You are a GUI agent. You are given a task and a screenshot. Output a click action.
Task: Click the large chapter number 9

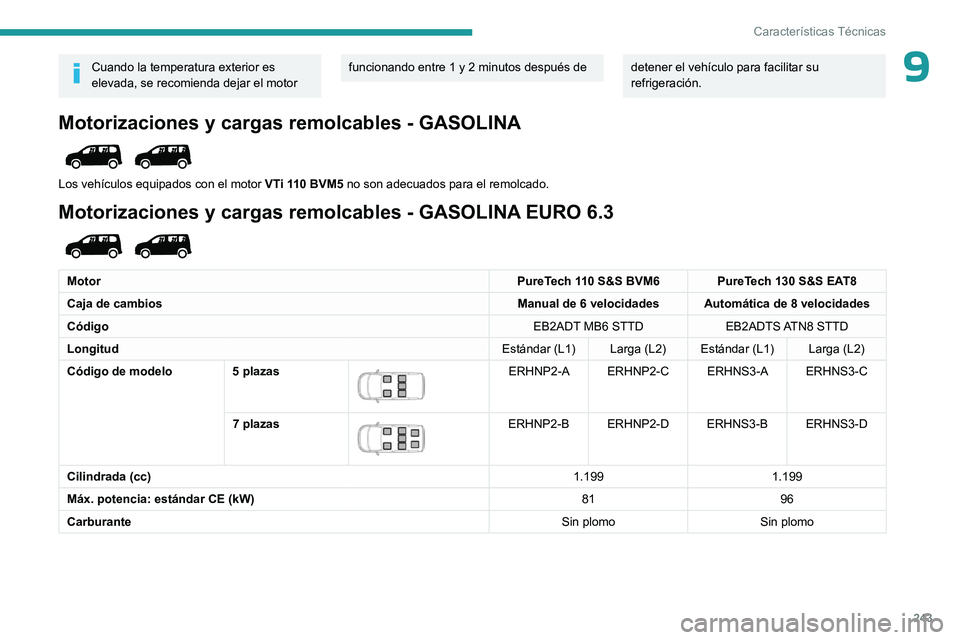coord(916,67)
